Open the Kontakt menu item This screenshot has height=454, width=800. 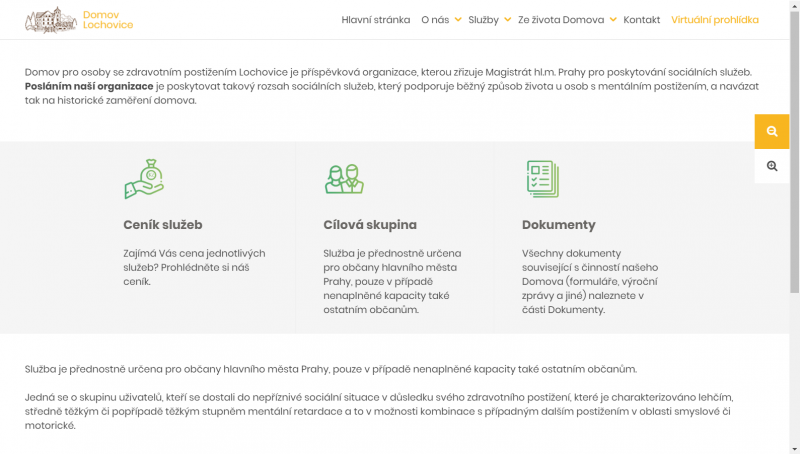641,20
